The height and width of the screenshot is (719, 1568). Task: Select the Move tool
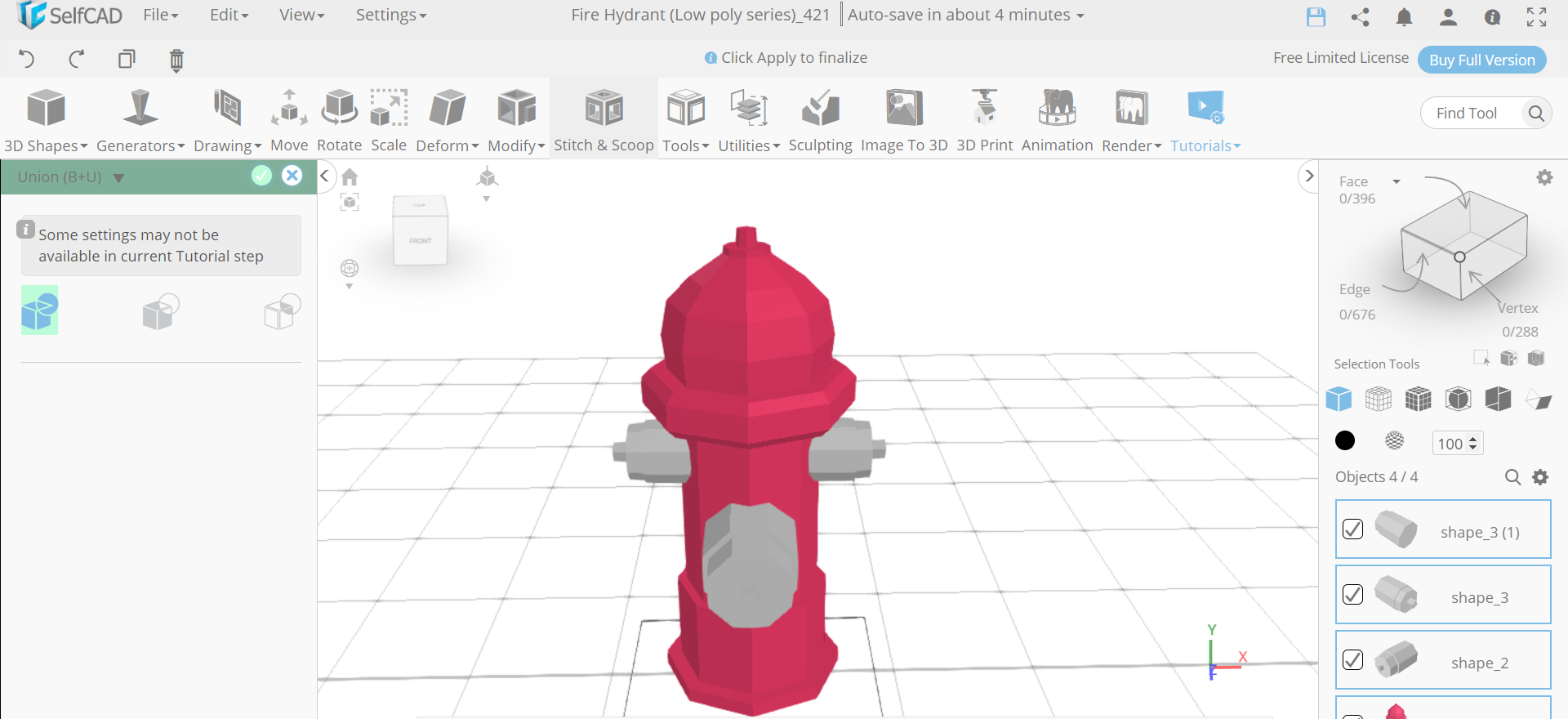click(x=289, y=120)
